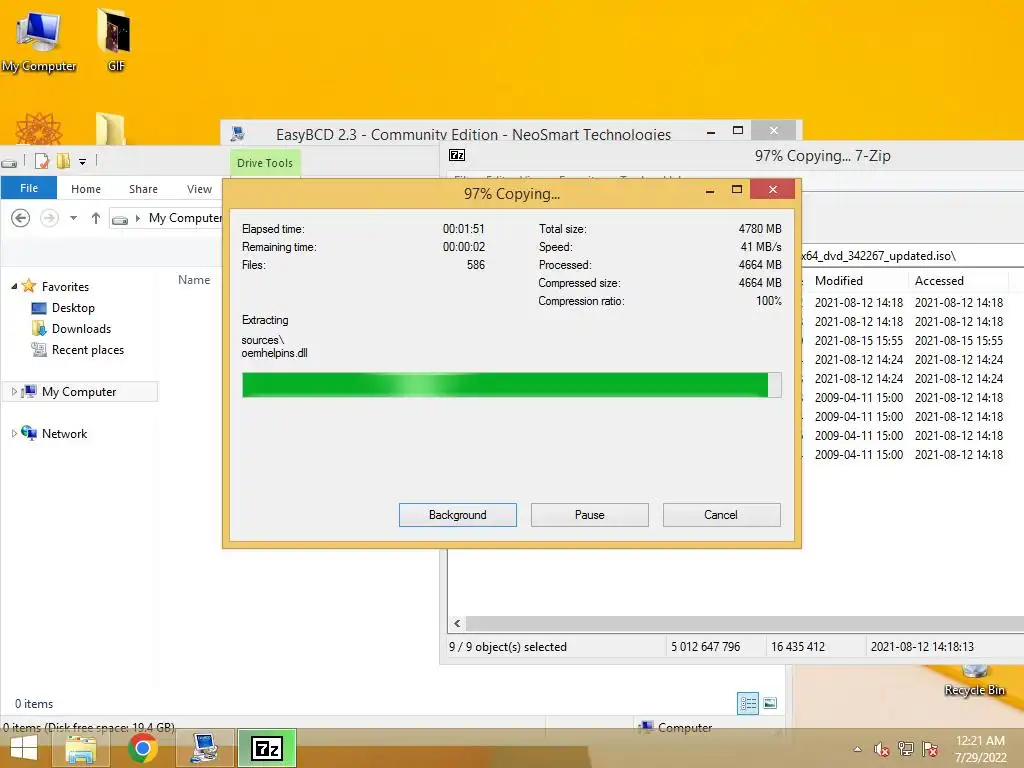Click the 9 / 9 object(s) selected status
1024x768 pixels.
(507, 647)
